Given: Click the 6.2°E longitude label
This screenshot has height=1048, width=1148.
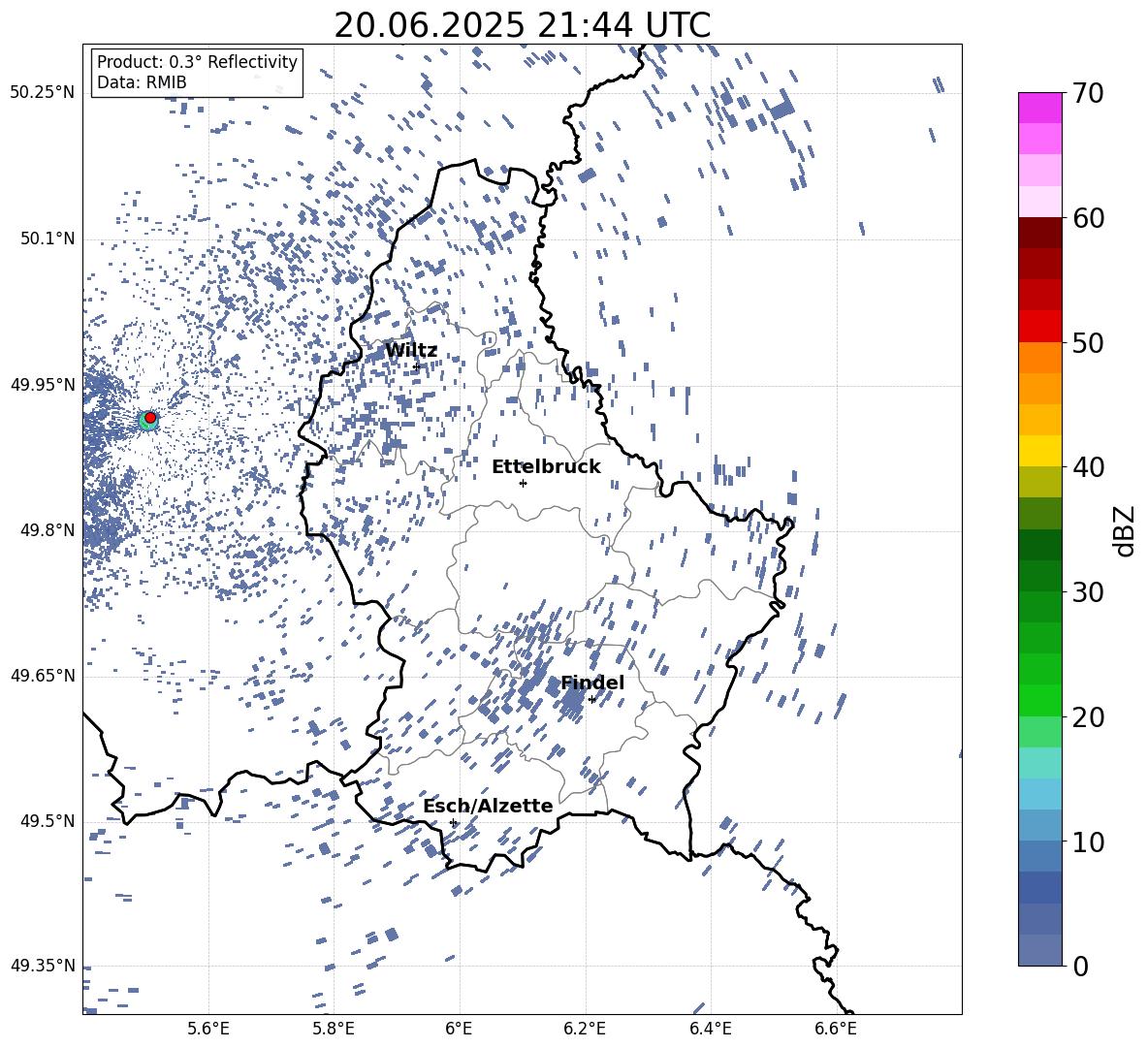Looking at the screenshot, I should click(x=585, y=1030).
